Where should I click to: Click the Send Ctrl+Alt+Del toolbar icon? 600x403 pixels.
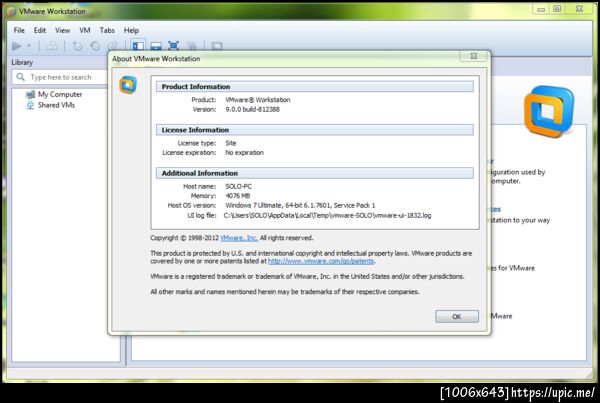click(52, 46)
